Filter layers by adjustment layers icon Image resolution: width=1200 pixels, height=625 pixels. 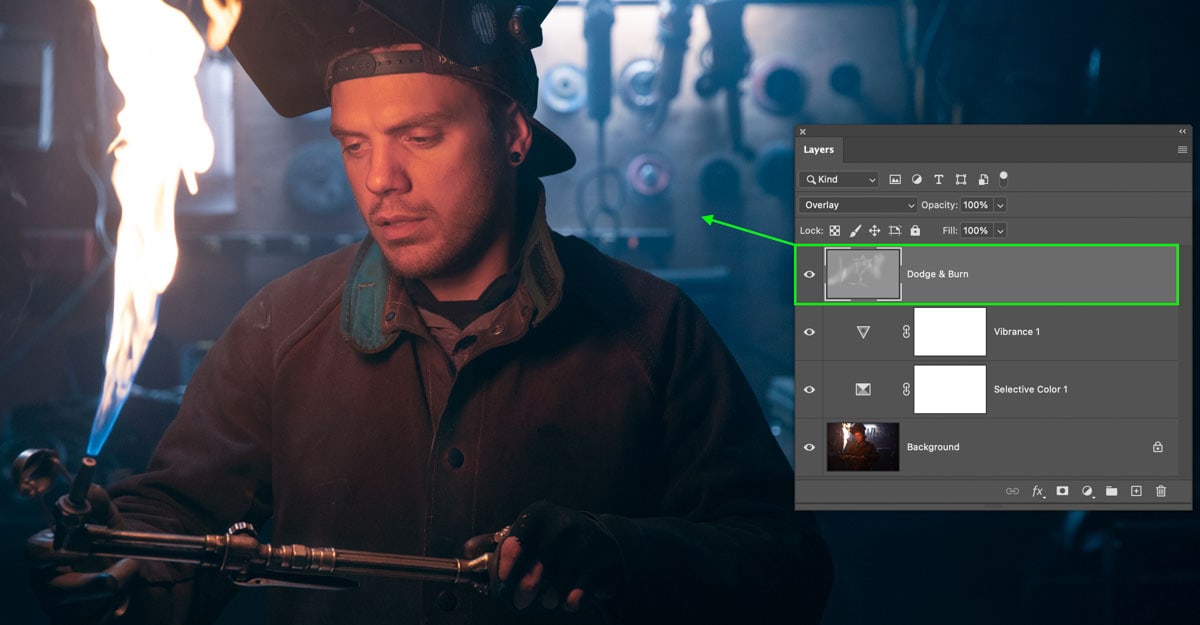click(917, 180)
